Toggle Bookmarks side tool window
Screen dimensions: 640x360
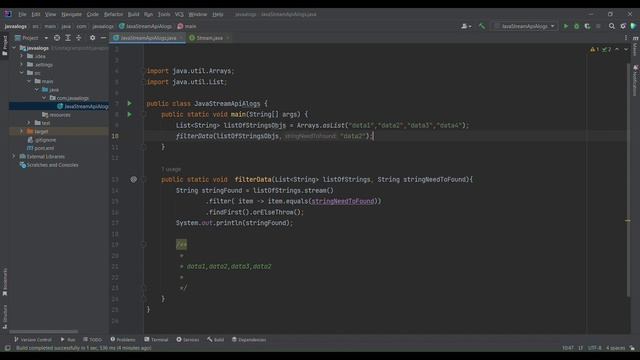(x=5, y=282)
